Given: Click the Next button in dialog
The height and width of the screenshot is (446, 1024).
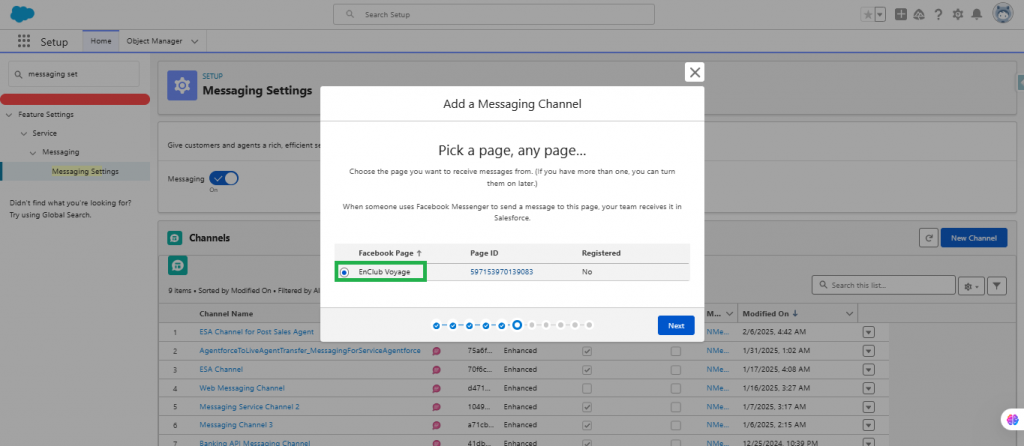Looking at the screenshot, I should [676, 325].
